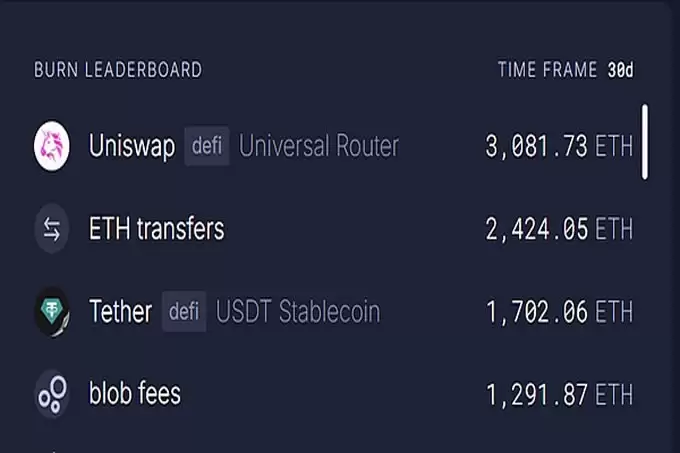Click the leaderboard vertical scrollbar thumb
680x453 pixels.
pyautogui.click(x=645, y=141)
